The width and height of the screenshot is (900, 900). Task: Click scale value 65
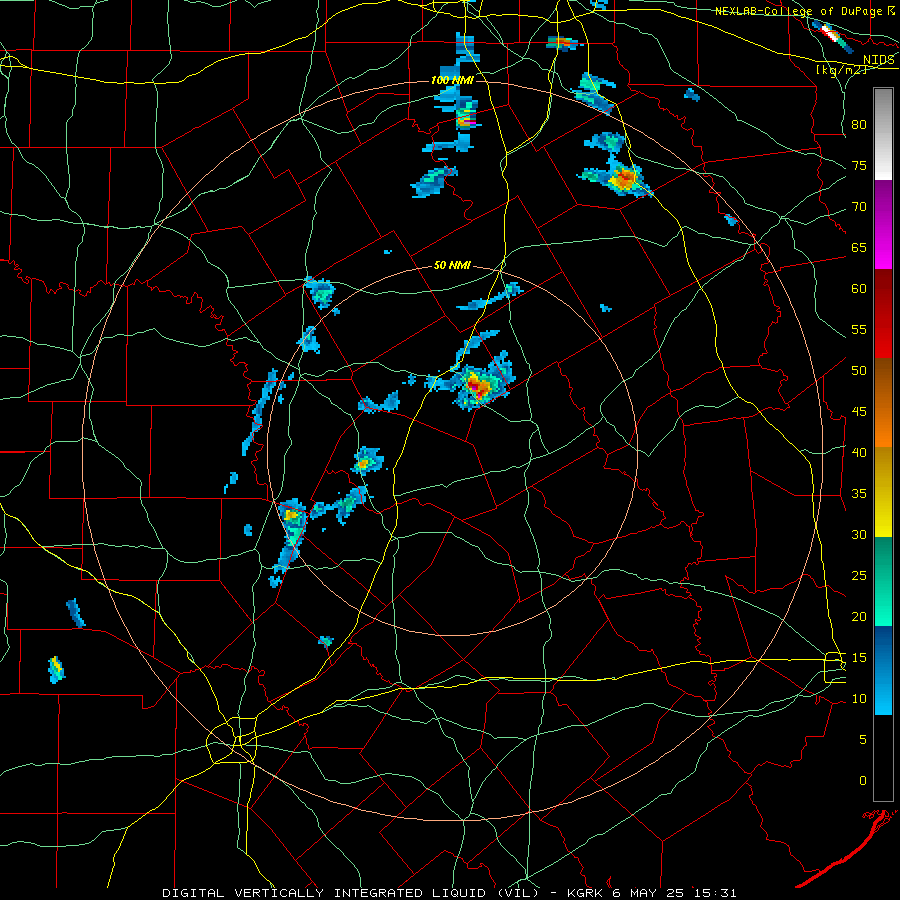859,247
